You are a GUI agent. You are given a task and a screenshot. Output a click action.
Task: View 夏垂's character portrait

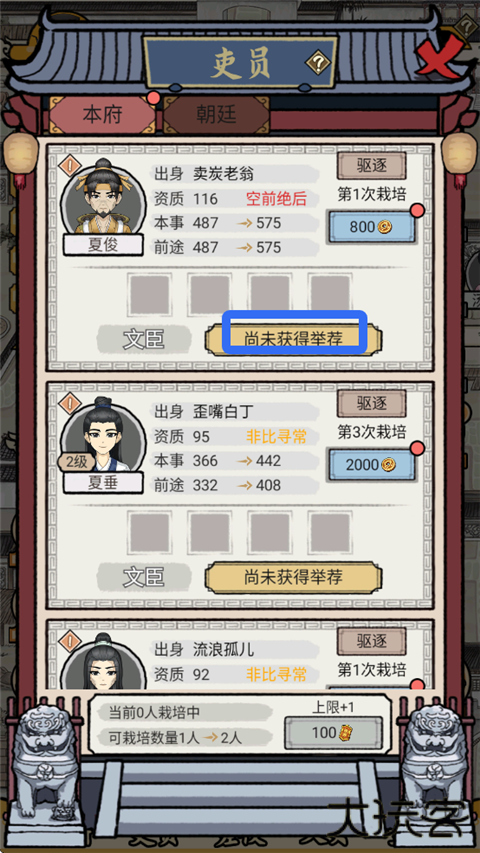[103, 437]
